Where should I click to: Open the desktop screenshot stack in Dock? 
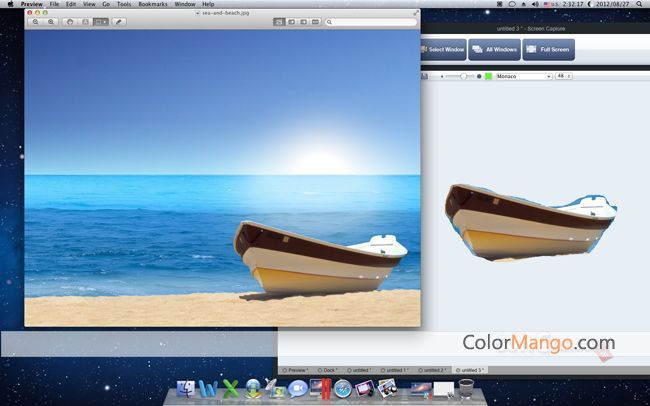[x=421, y=390]
